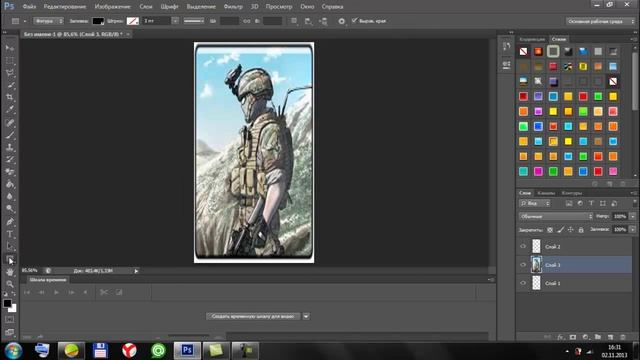Select the Crop tool
Viewport: 640px width, 360px height.
tap(10, 98)
